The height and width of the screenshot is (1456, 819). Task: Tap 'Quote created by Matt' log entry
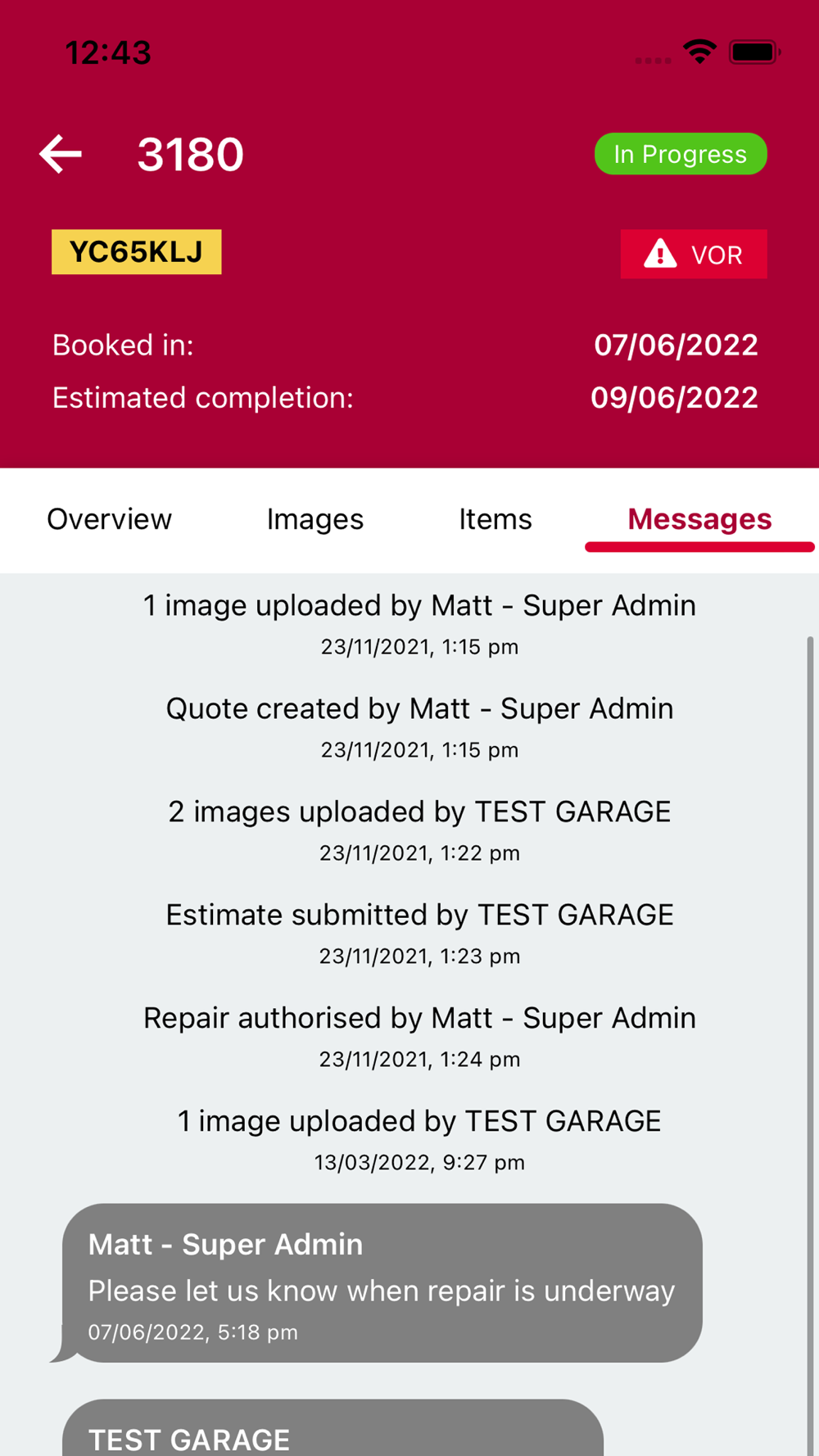tap(419, 709)
